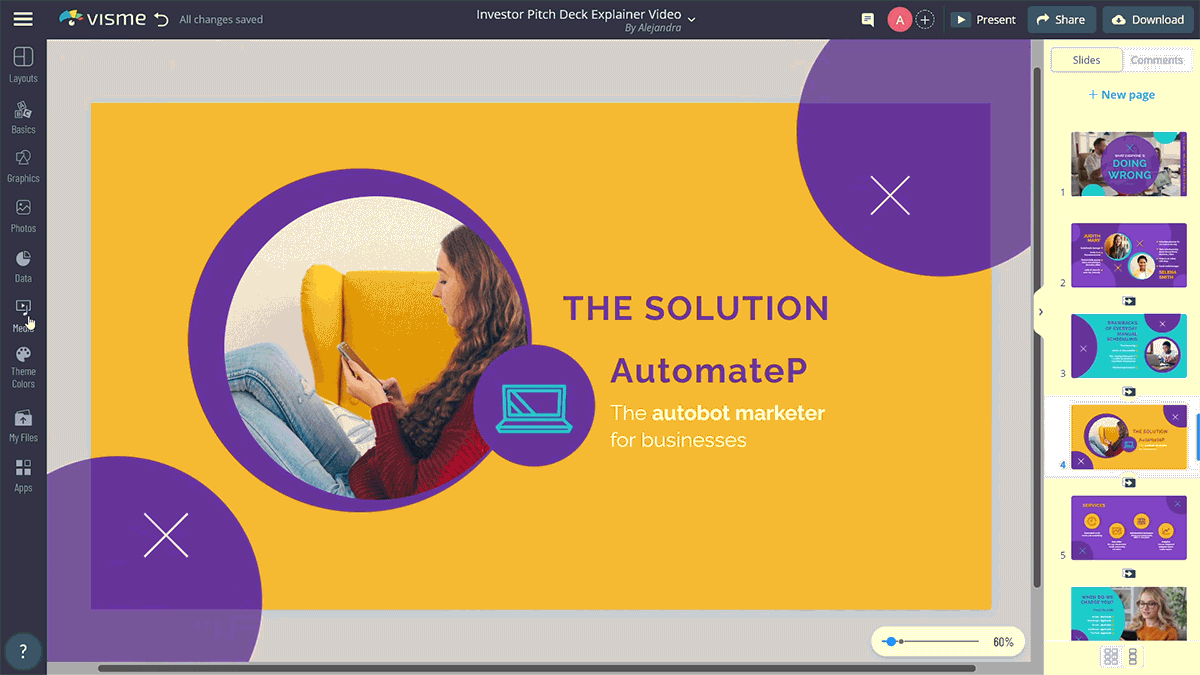Viewport: 1200px width, 675px height.
Task: Open the comments speech bubble icon
Action: point(867,20)
